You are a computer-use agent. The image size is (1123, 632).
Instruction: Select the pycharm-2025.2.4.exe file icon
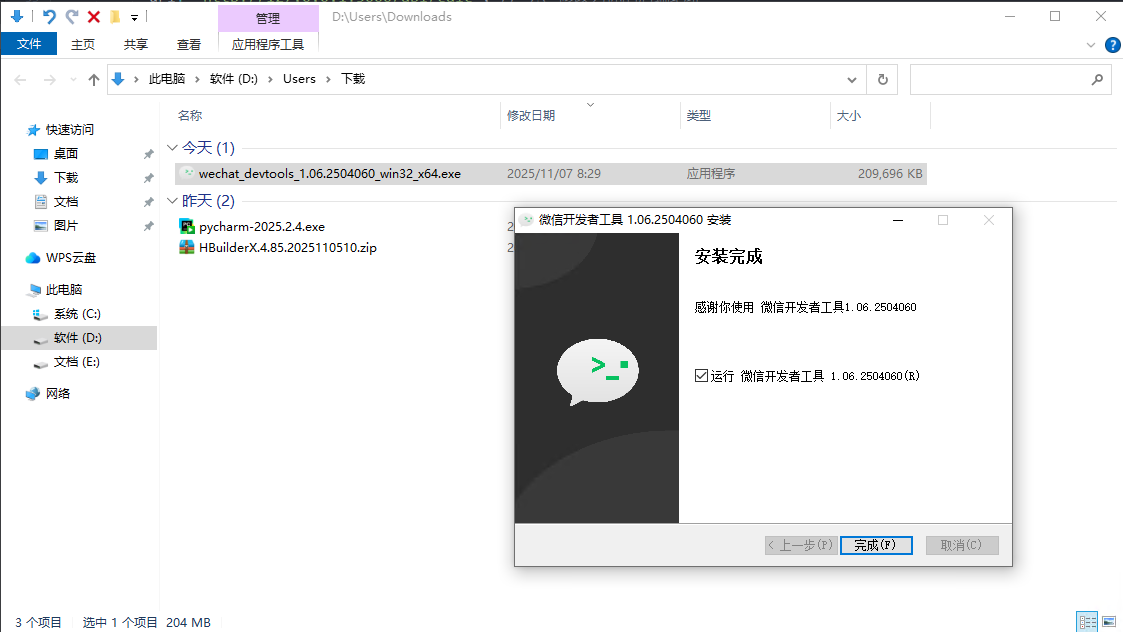pos(186,226)
